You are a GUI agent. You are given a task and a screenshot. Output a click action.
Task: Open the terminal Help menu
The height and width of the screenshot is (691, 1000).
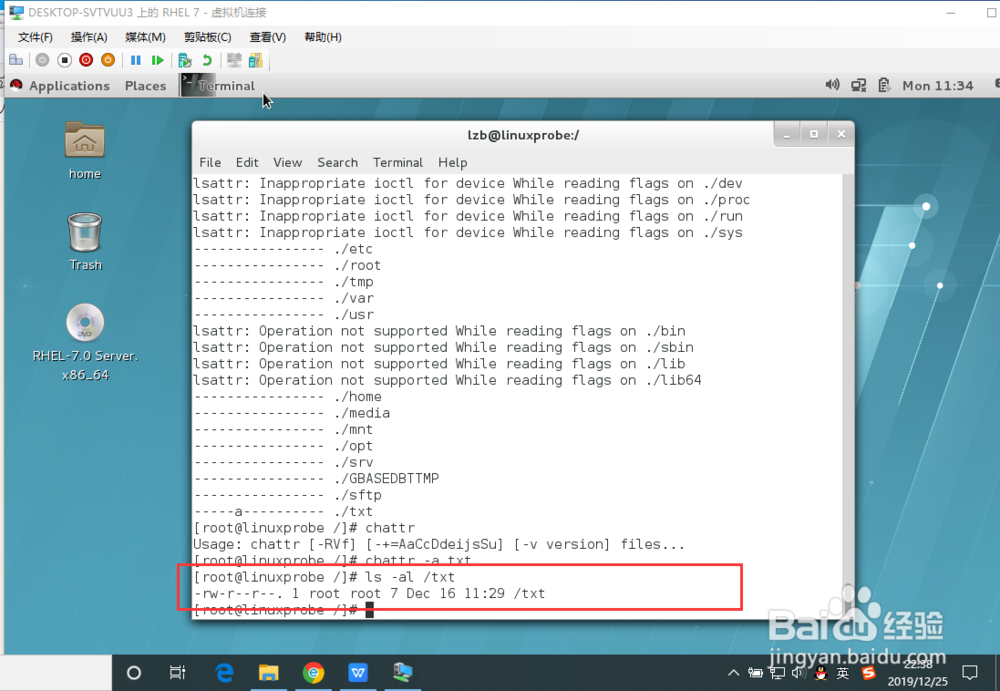[x=452, y=163]
